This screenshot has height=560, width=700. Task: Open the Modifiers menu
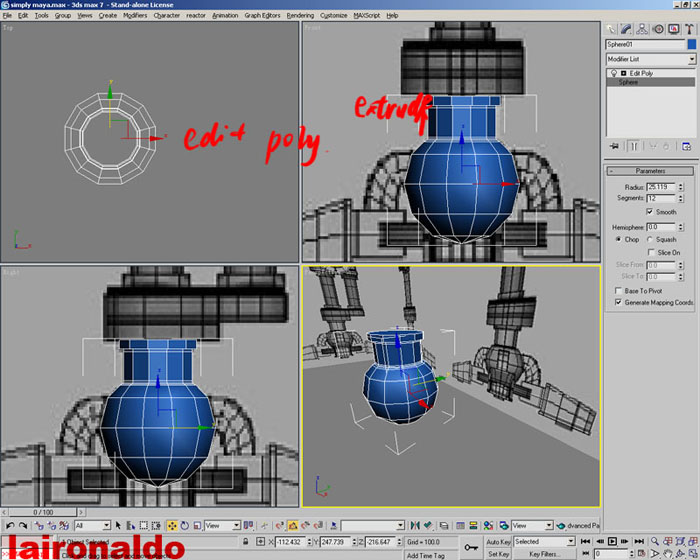(135, 16)
